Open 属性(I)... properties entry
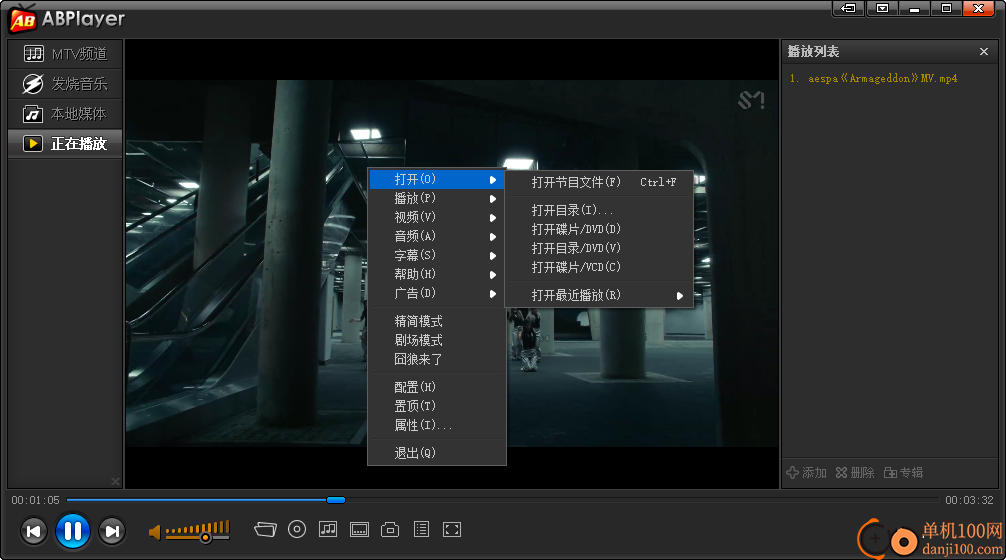This screenshot has height=560, width=1006. coord(437,425)
